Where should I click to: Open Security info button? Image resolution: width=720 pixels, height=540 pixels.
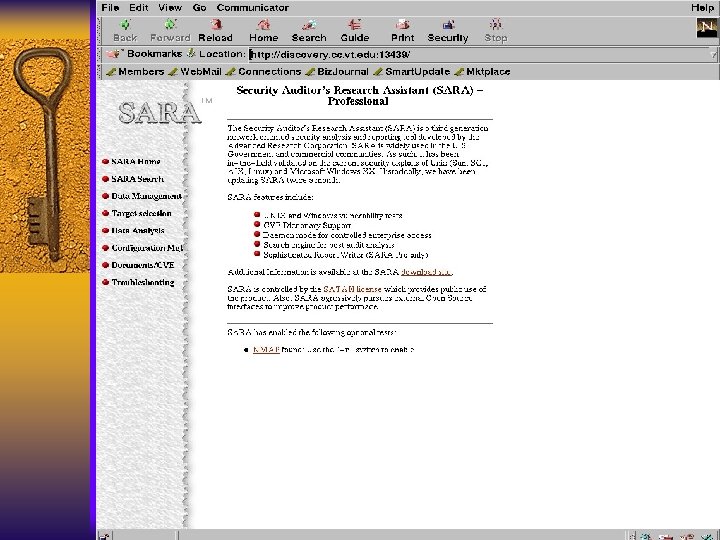(x=448, y=31)
